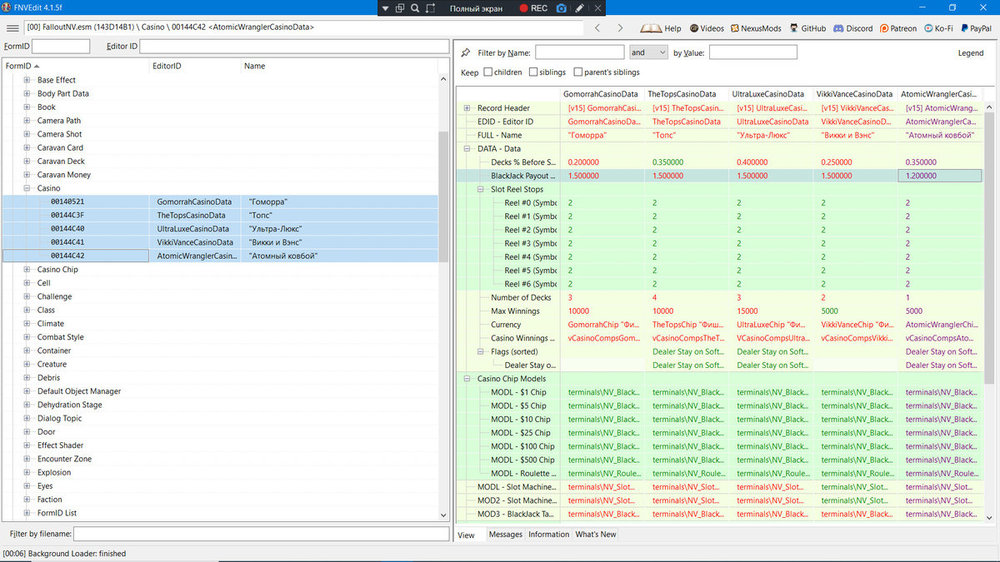
Task: Close the recorder overlay bar
Action: (598, 8)
